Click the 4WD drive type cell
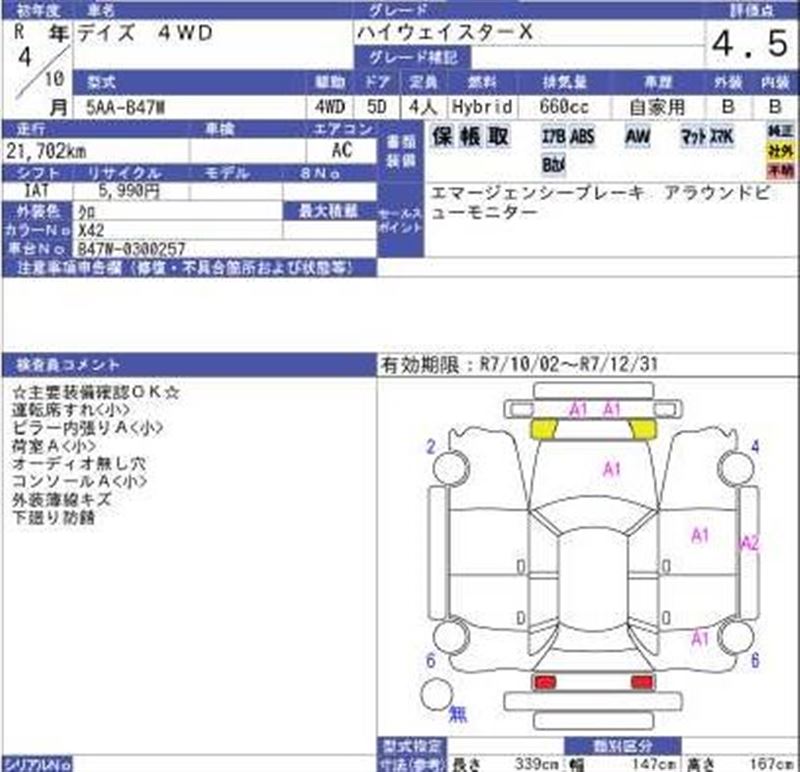 click(x=330, y=107)
